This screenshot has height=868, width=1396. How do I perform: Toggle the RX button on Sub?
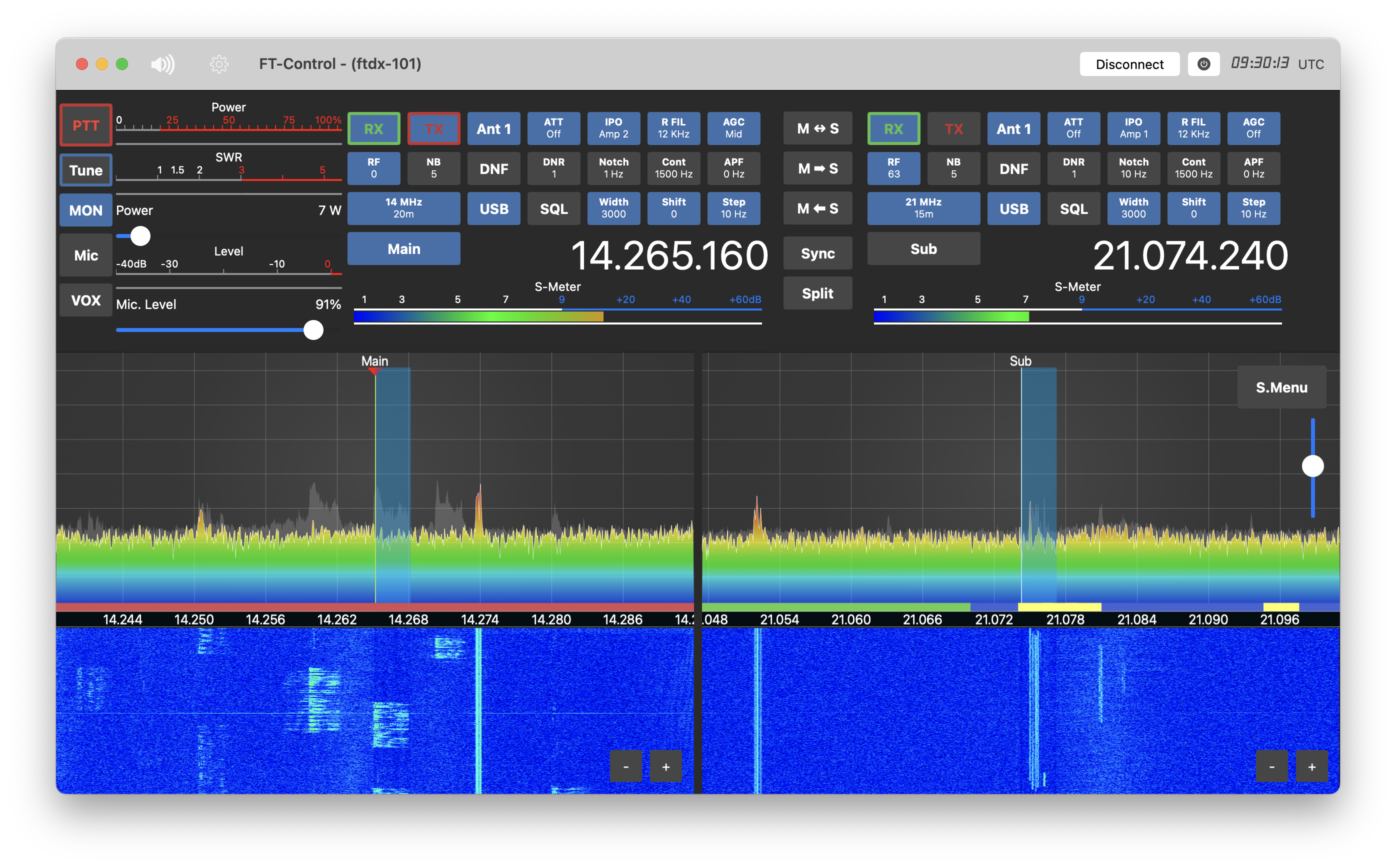point(893,128)
